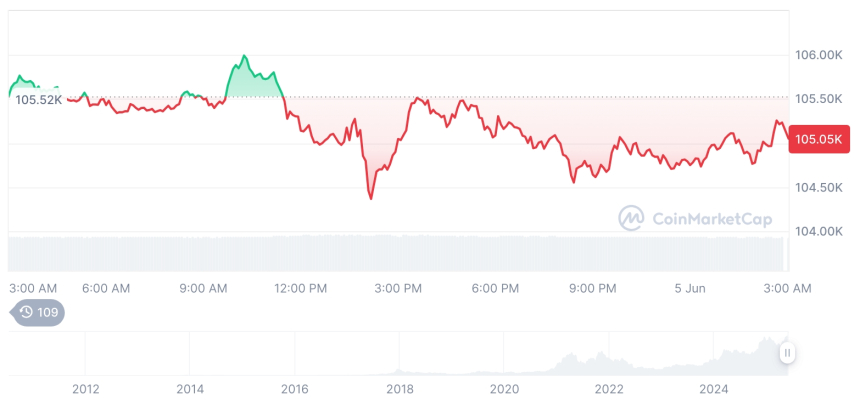Click the 9:00 PM time axis label
The image size is (860, 401).
(x=593, y=288)
